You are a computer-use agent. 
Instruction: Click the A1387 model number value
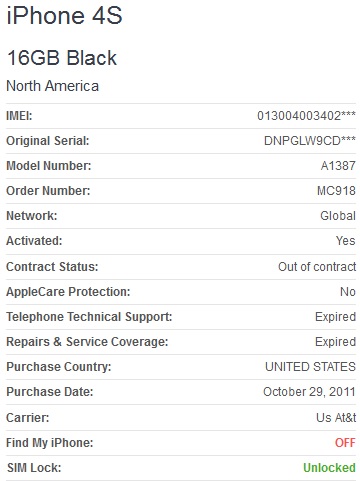338,166
